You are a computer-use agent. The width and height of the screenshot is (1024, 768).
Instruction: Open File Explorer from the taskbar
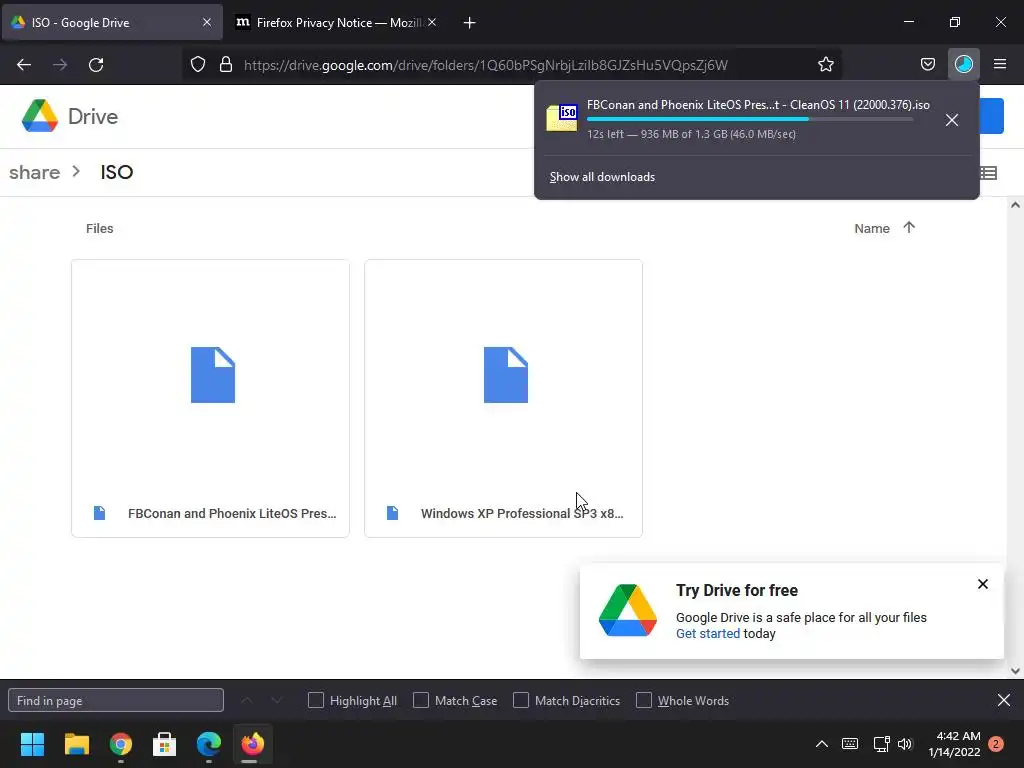click(76, 744)
